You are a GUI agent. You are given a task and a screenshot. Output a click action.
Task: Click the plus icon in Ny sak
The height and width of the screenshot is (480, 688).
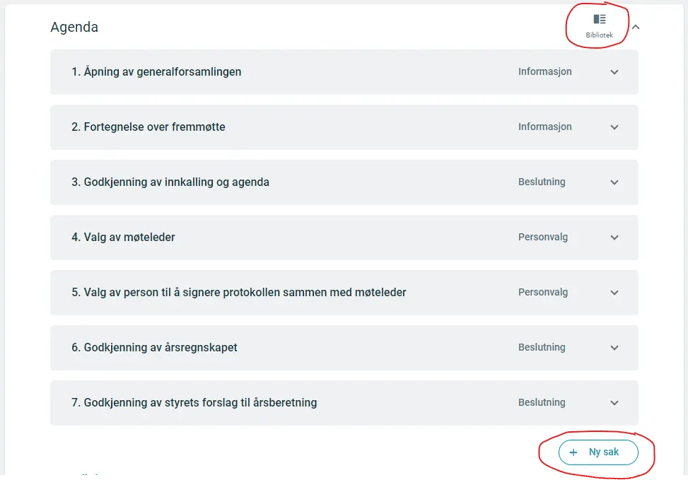pos(573,452)
